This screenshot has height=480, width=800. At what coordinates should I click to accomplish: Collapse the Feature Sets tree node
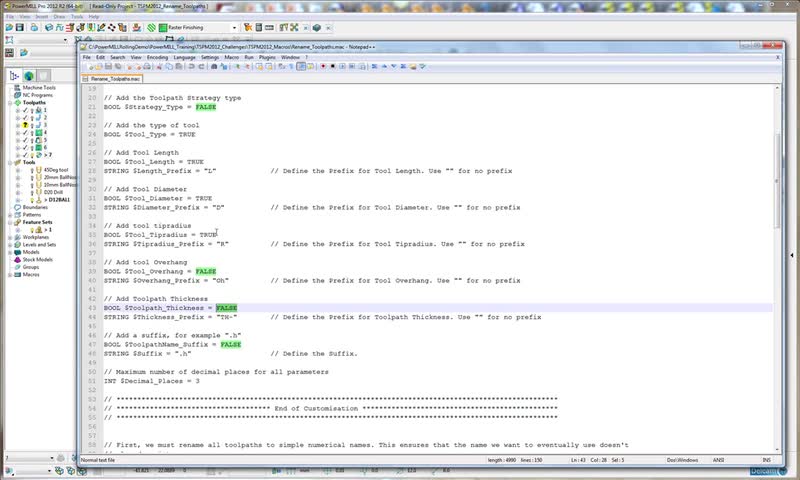pos(10,222)
